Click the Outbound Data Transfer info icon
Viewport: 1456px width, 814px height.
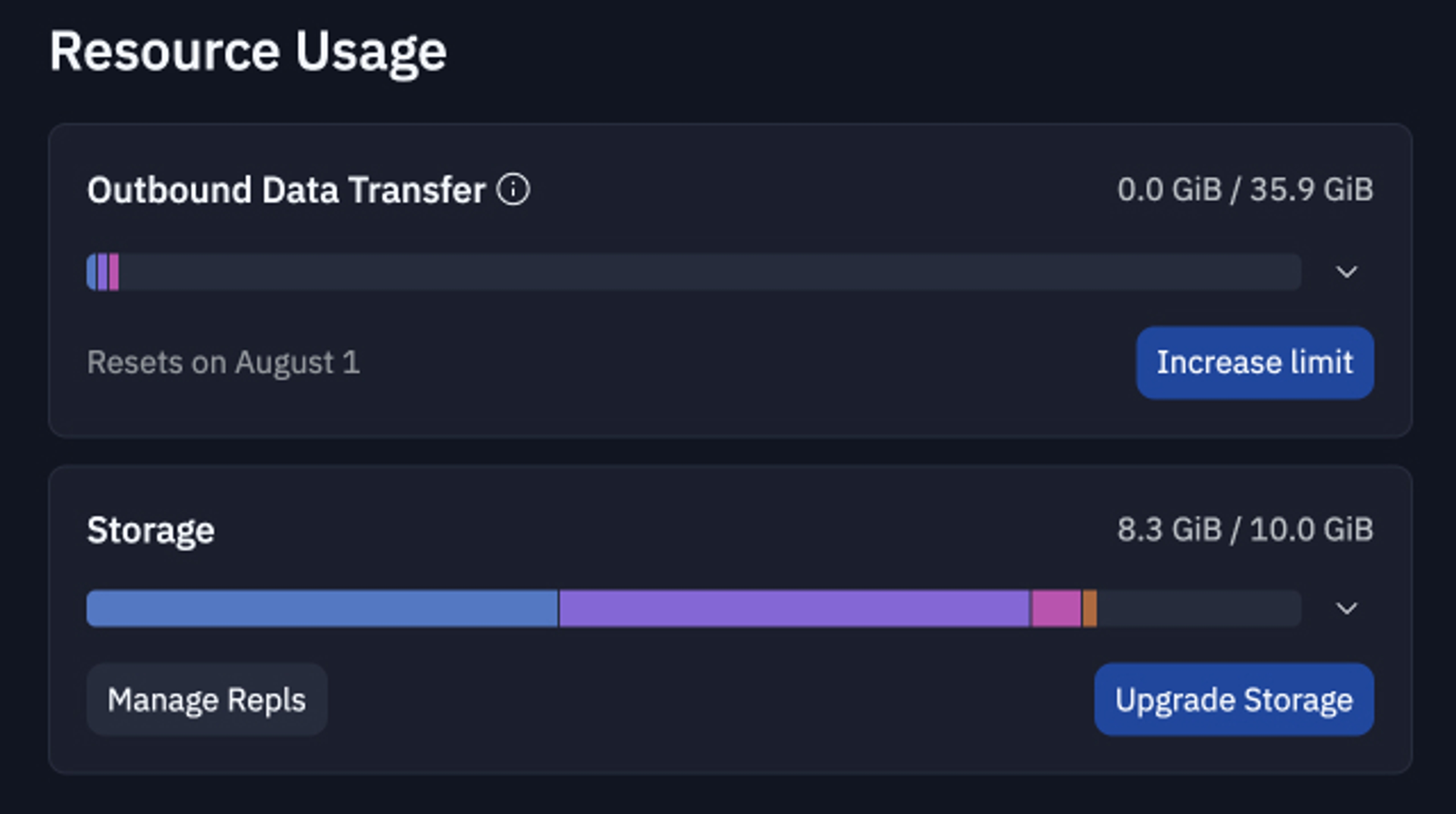(x=513, y=189)
